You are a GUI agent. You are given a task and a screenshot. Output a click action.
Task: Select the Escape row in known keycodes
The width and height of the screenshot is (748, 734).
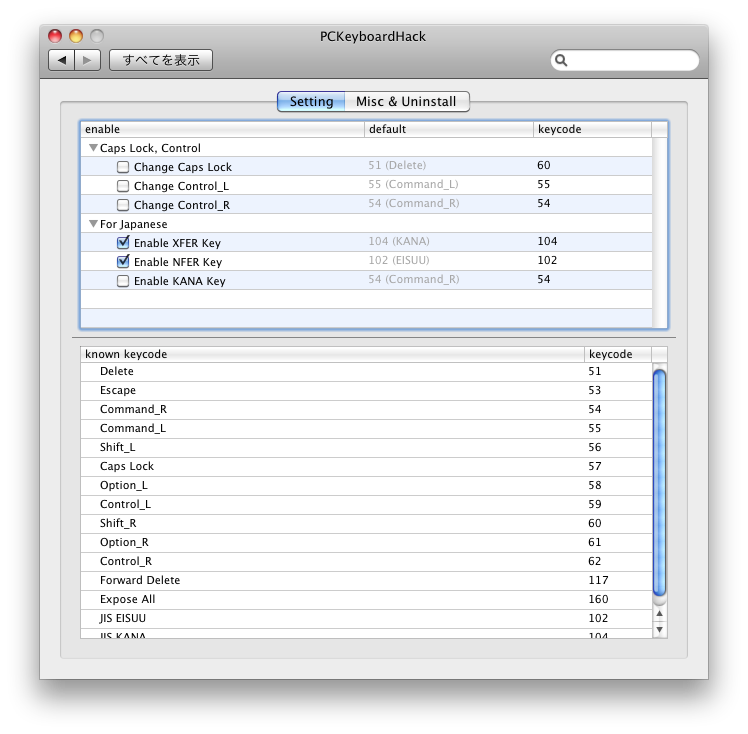366,391
